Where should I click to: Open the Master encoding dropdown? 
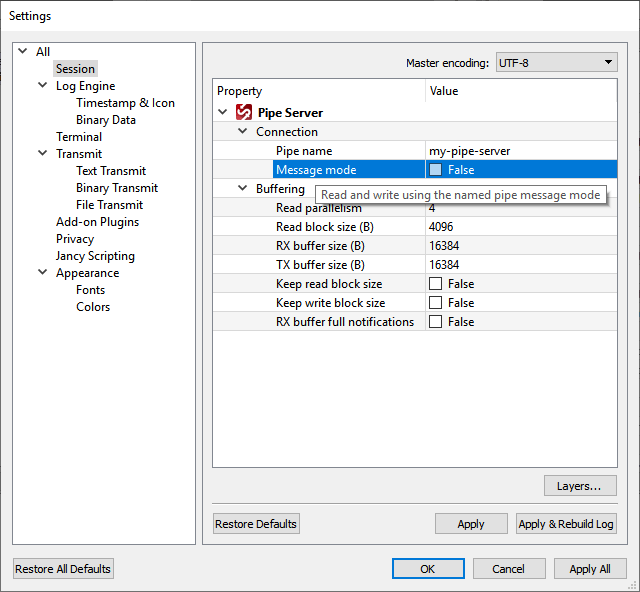coord(556,62)
